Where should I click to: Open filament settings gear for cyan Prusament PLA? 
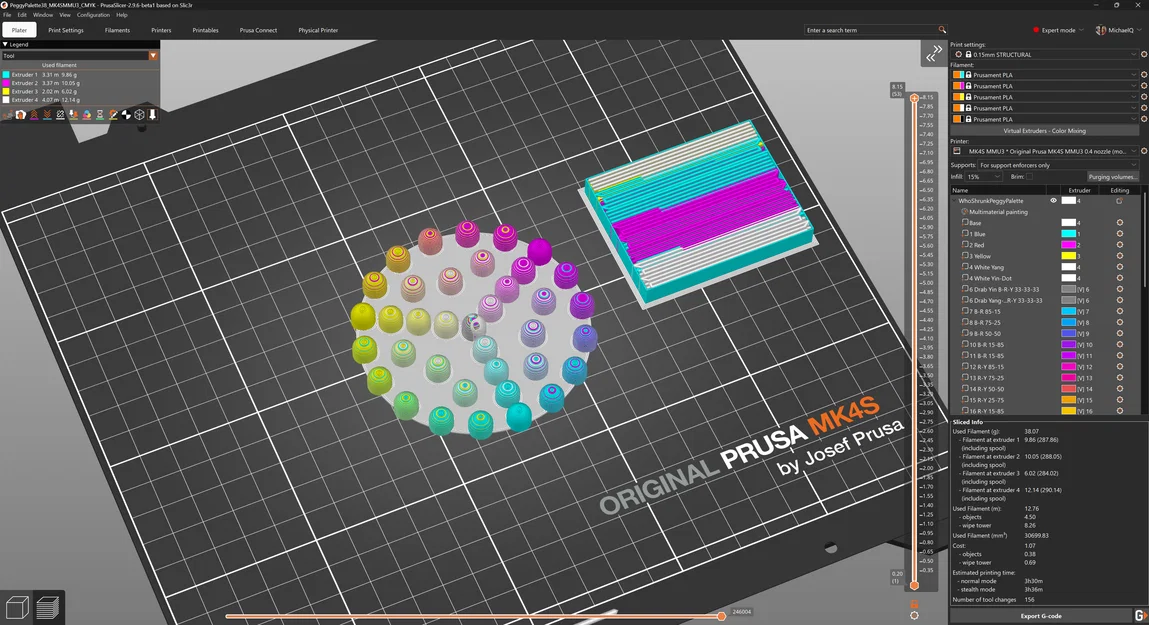1144,75
